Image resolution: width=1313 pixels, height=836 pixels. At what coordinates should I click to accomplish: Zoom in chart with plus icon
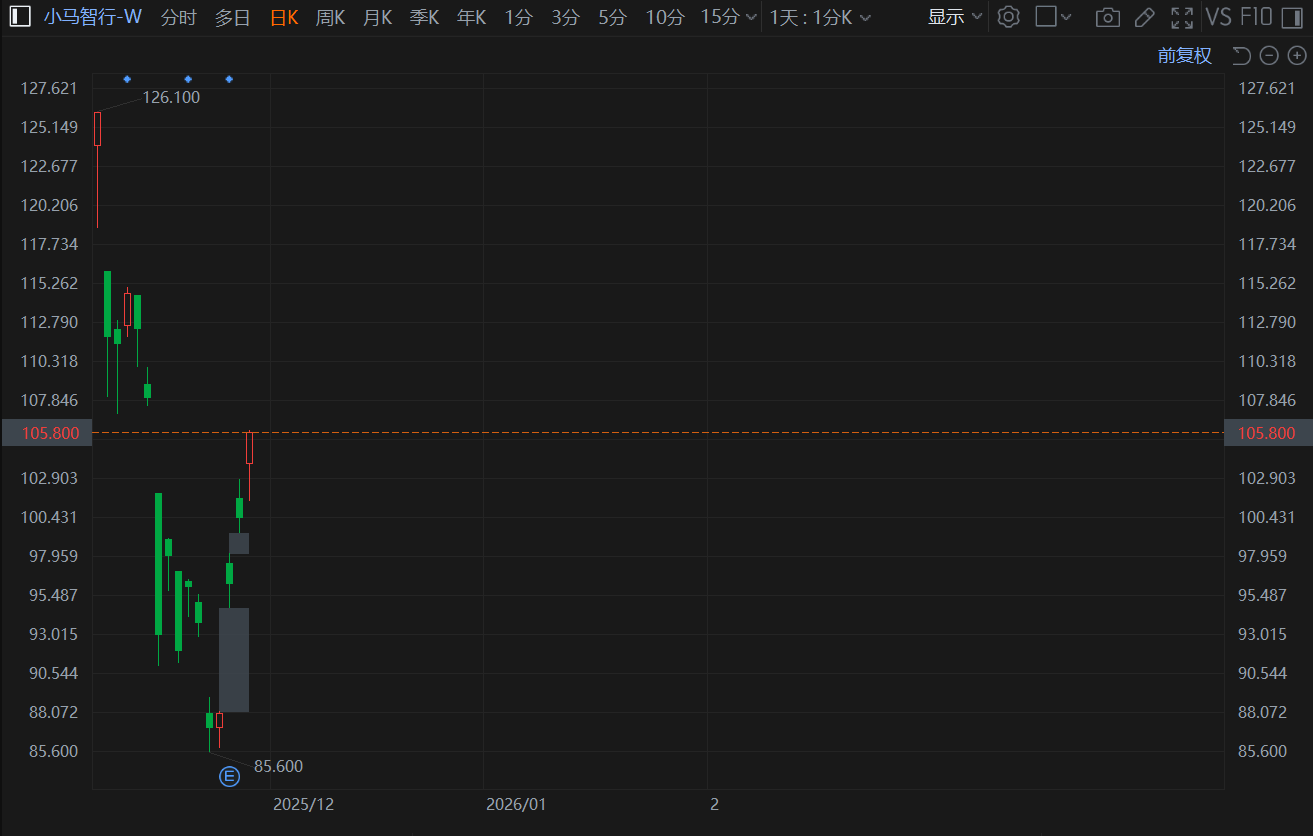1296,56
